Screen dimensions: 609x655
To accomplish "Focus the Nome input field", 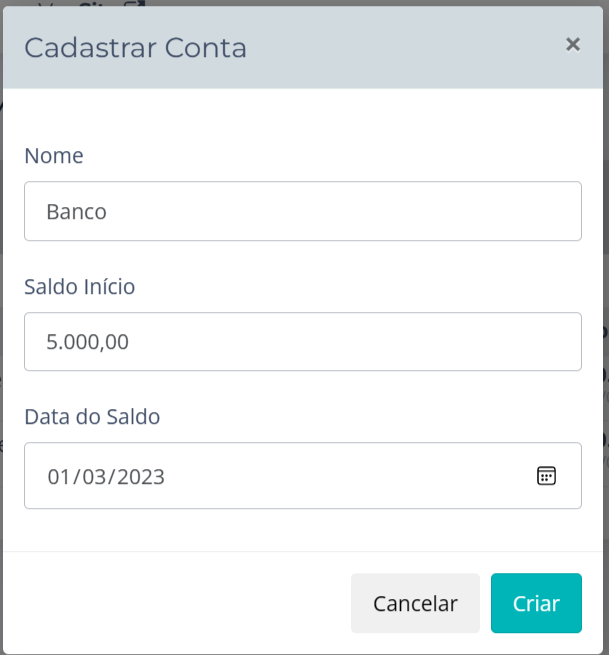I will tap(302, 211).
